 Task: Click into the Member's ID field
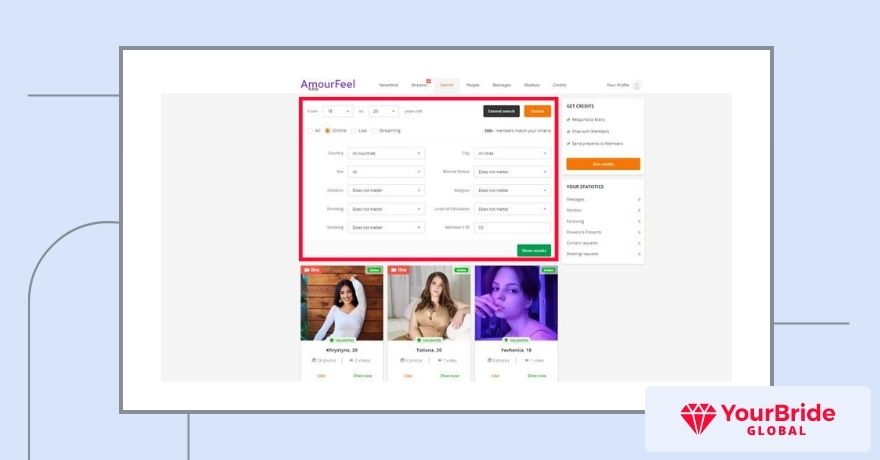(x=512, y=227)
